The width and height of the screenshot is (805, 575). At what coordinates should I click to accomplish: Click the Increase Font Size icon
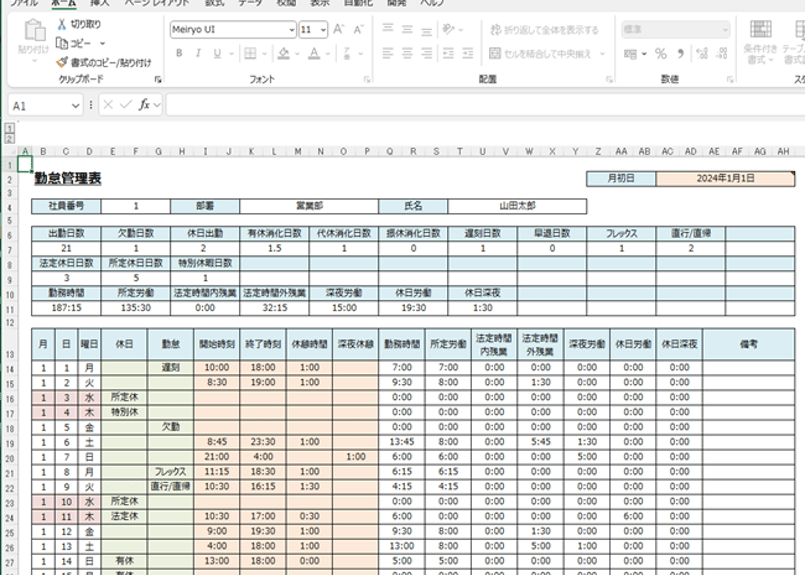[x=339, y=30]
